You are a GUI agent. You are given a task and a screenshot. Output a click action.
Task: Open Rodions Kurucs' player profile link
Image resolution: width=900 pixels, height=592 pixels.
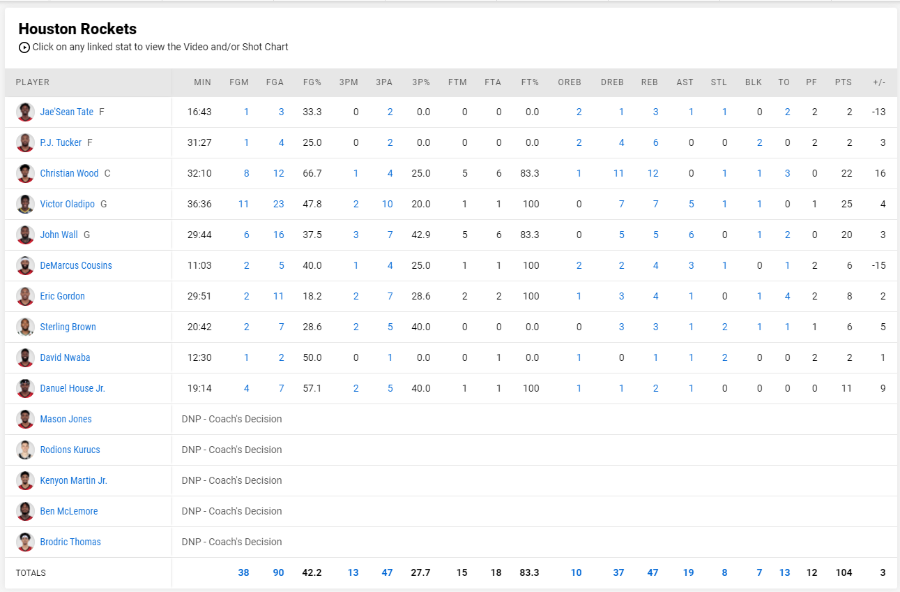coord(70,450)
